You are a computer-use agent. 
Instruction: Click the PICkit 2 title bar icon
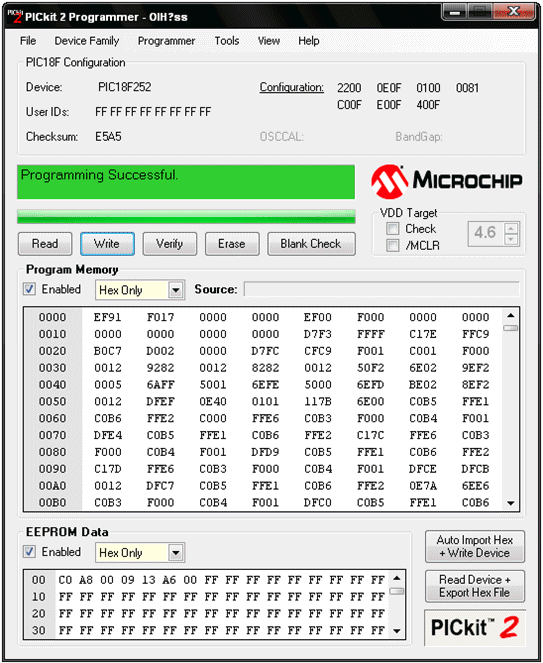tap(15, 16)
